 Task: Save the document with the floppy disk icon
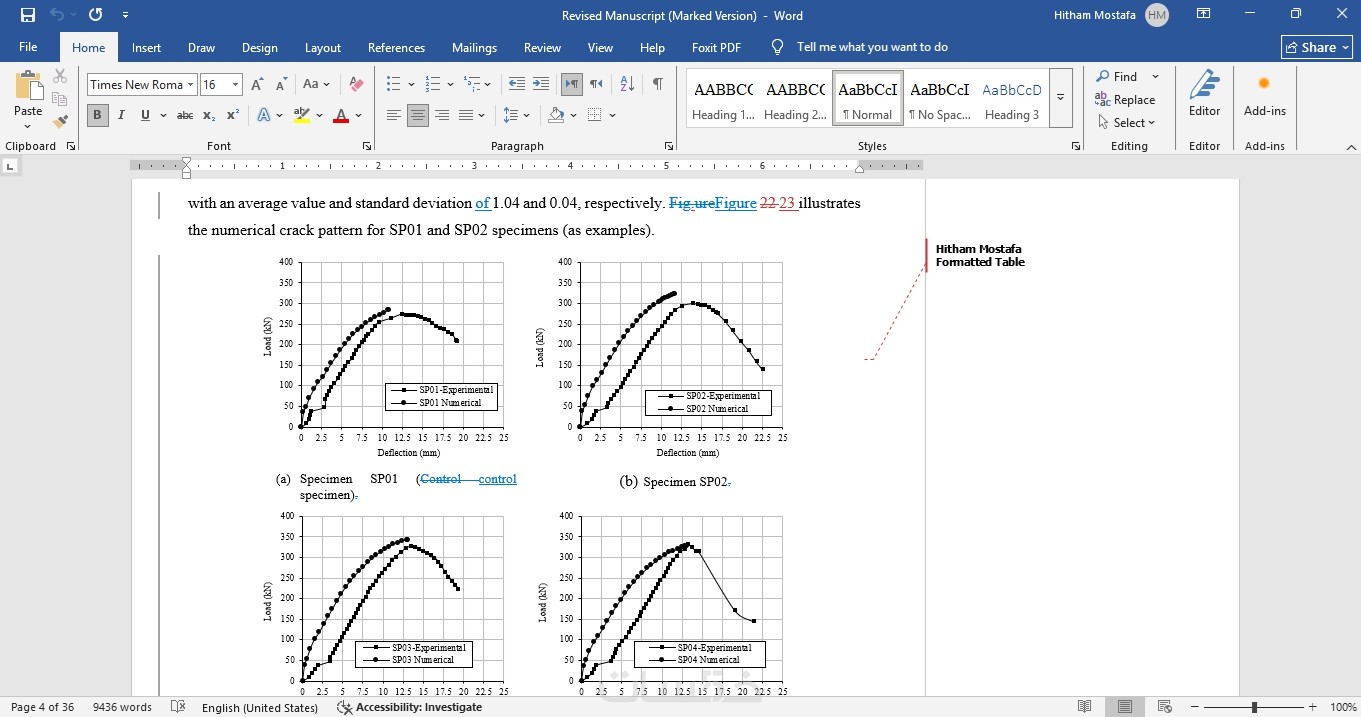[x=27, y=15]
